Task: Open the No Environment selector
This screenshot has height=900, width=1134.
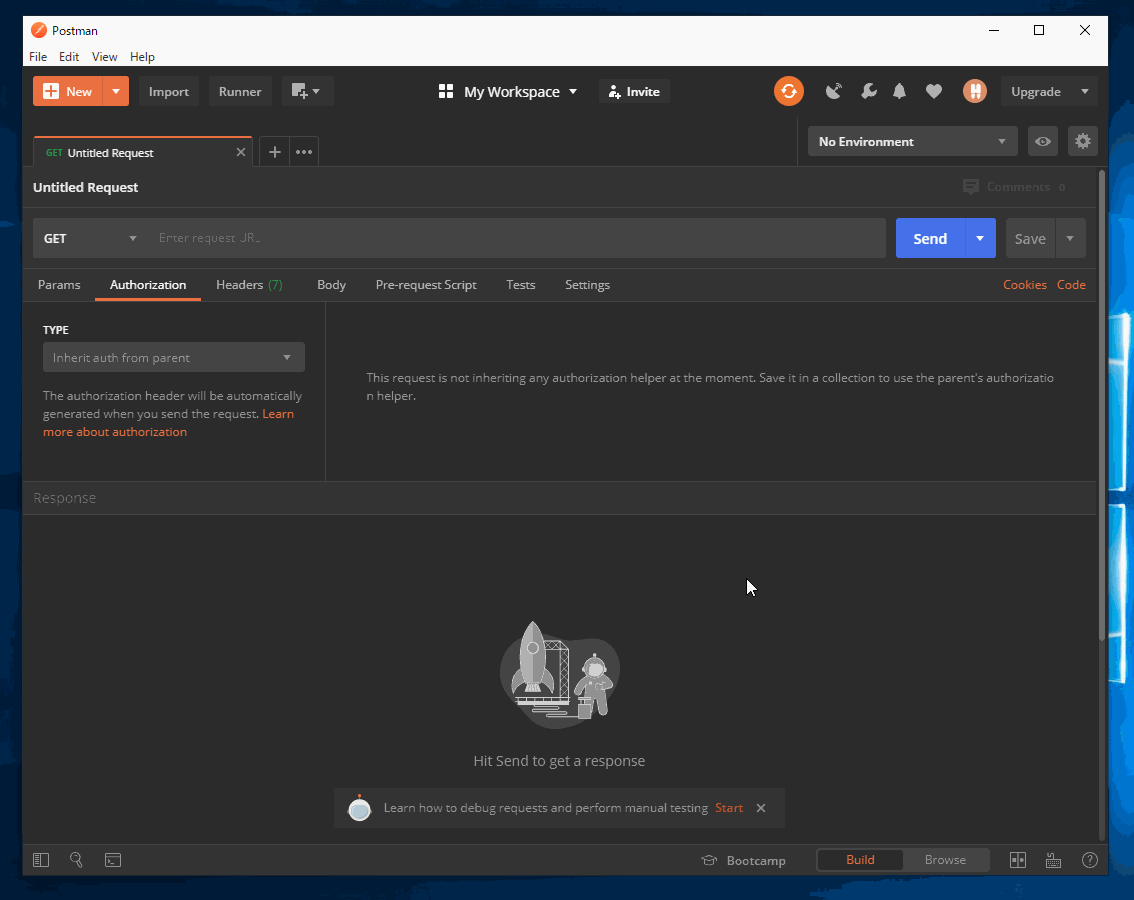Action: click(912, 141)
